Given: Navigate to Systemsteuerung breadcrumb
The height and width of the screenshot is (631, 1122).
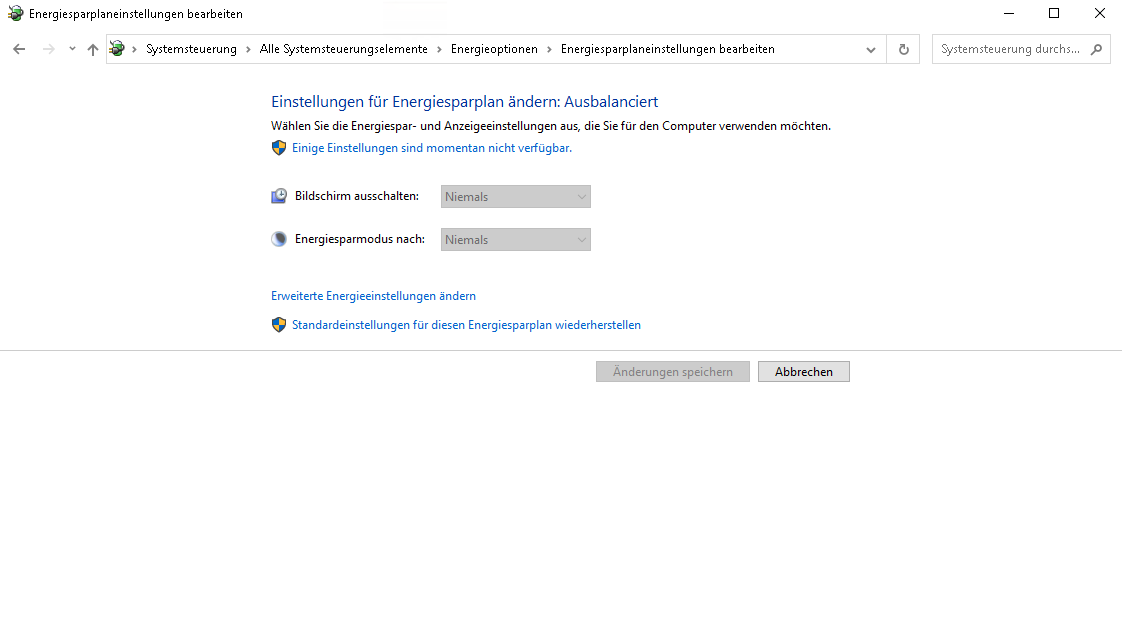Looking at the screenshot, I should [191, 49].
